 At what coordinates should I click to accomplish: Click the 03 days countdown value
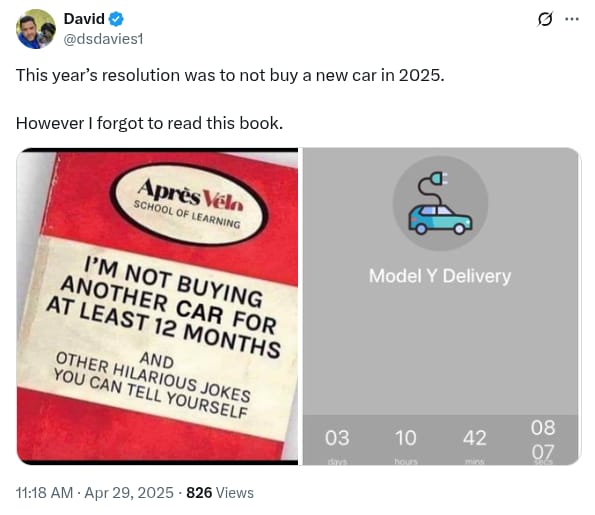point(337,438)
